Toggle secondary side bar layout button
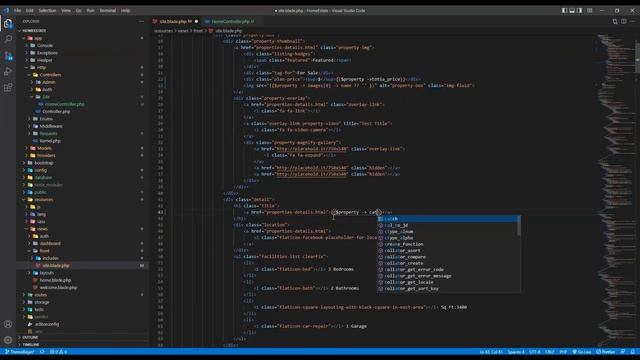The width and height of the screenshot is (640, 360). (x=580, y=11)
